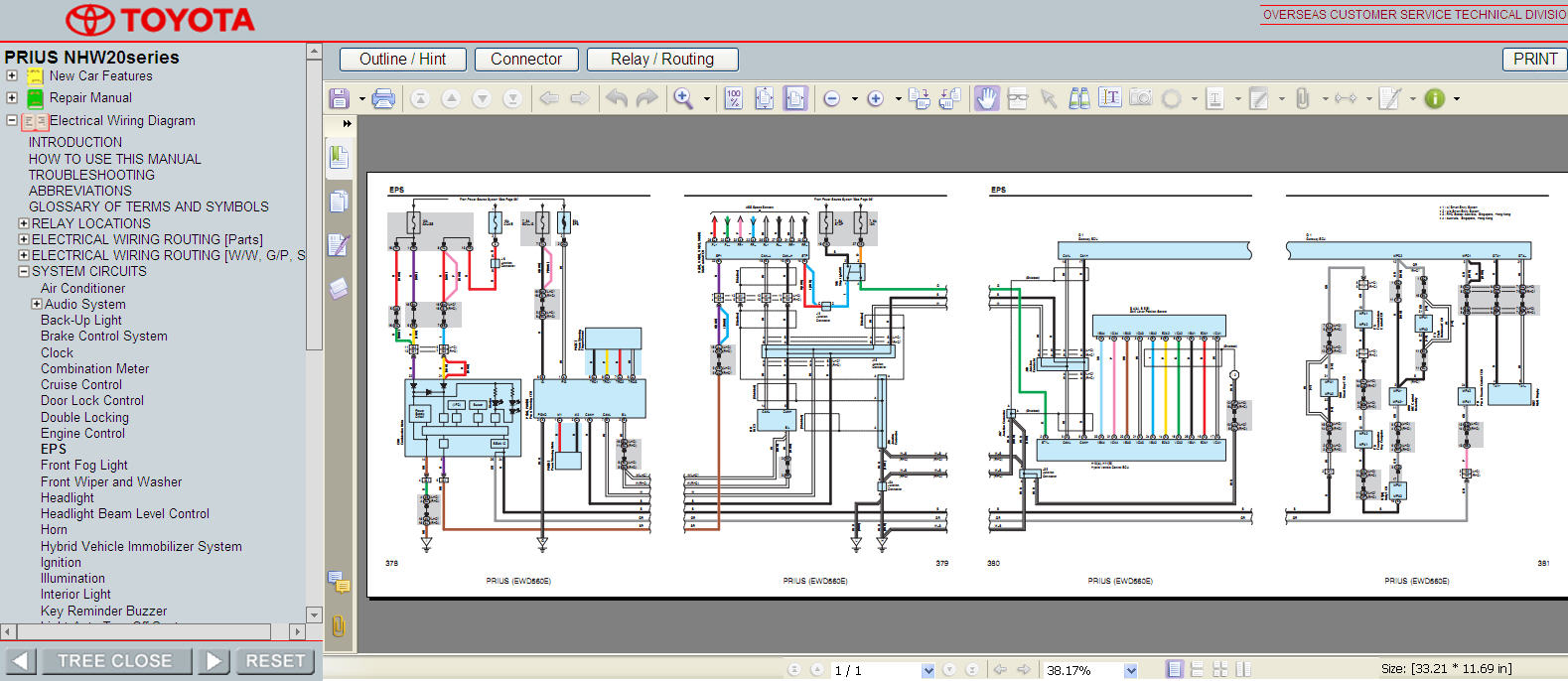Click the green info help icon
Screen dimensions: 1568x681
pyautogui.click(x=1434, y=98)
